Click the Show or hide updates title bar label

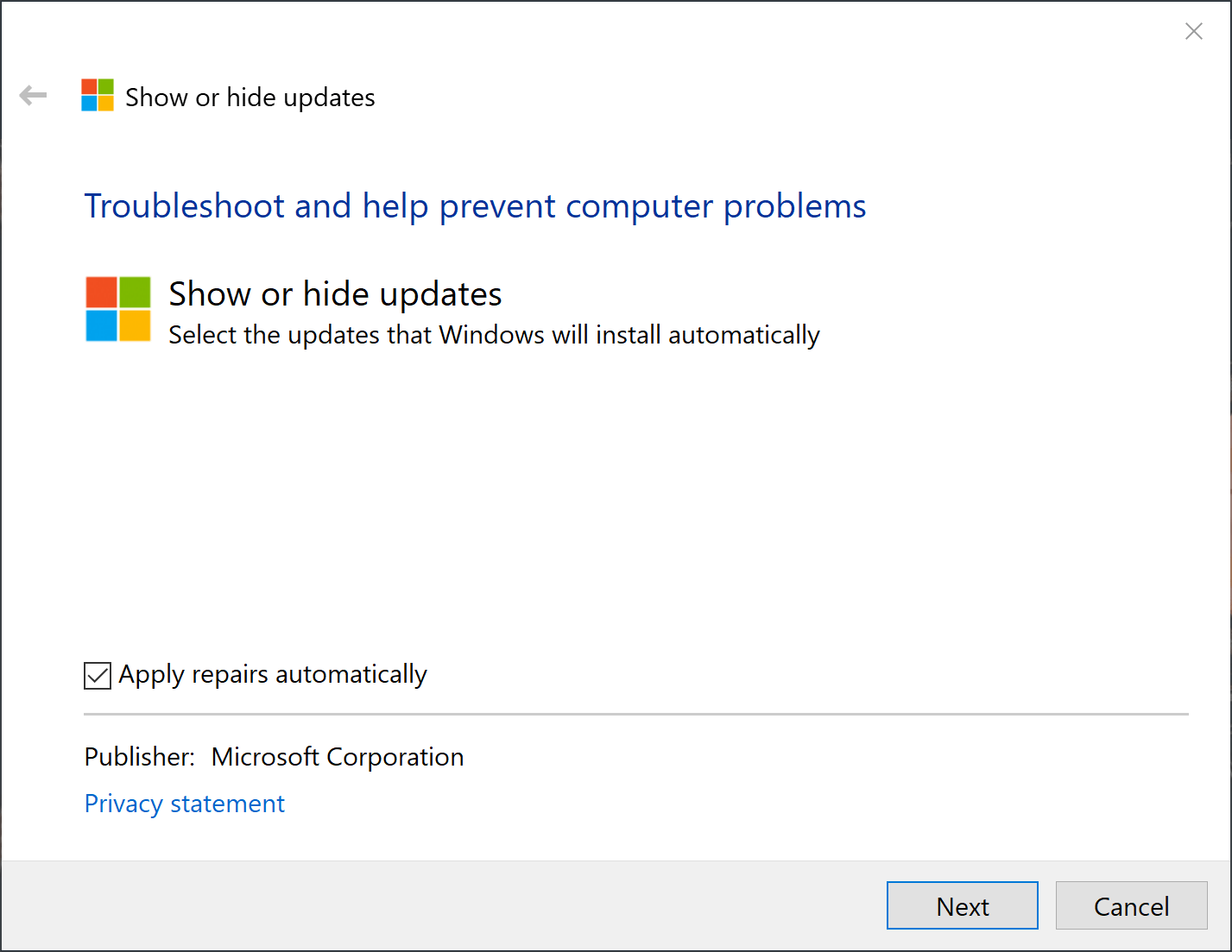250,97
